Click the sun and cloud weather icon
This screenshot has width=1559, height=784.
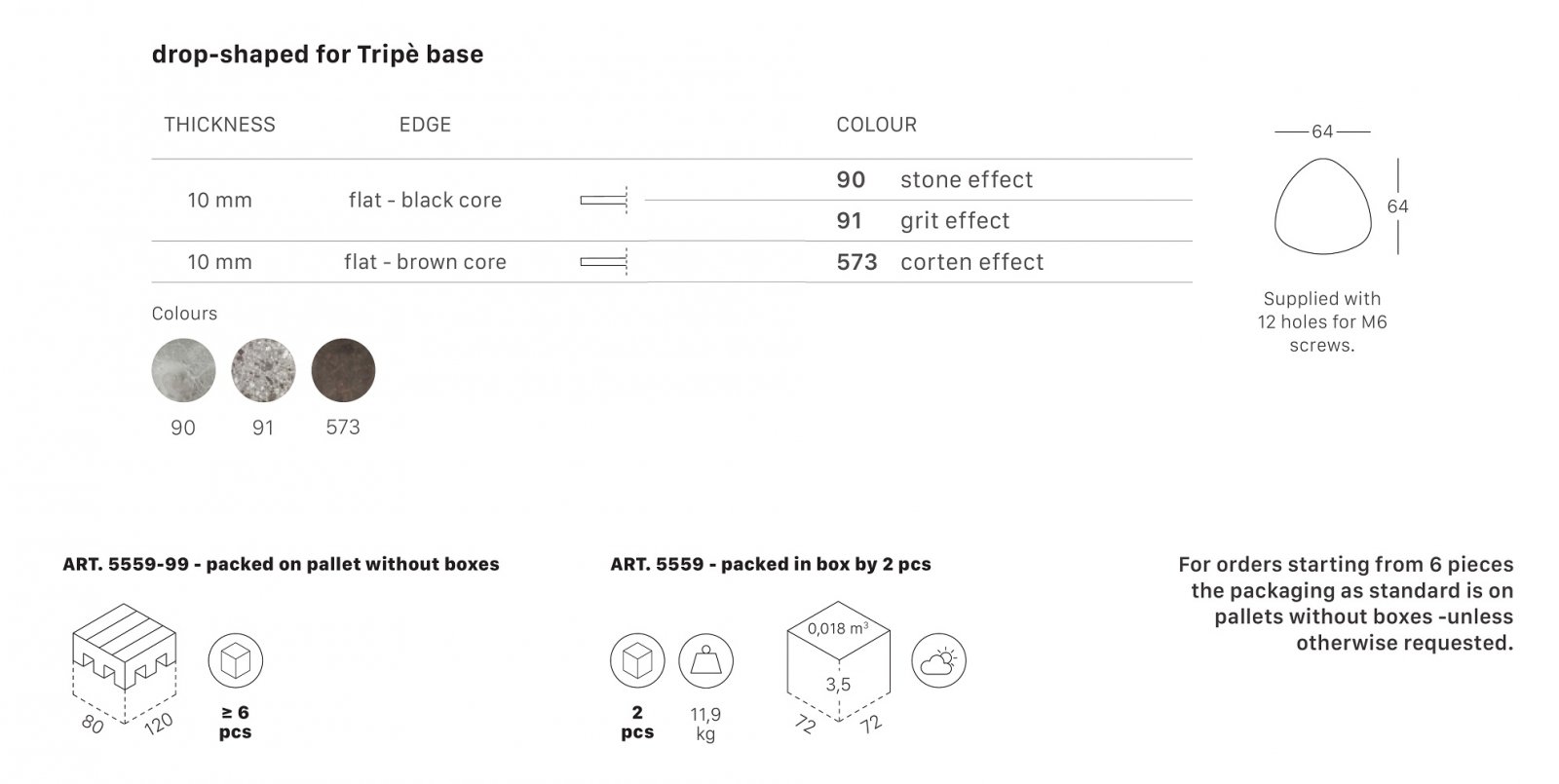point(938,660)
